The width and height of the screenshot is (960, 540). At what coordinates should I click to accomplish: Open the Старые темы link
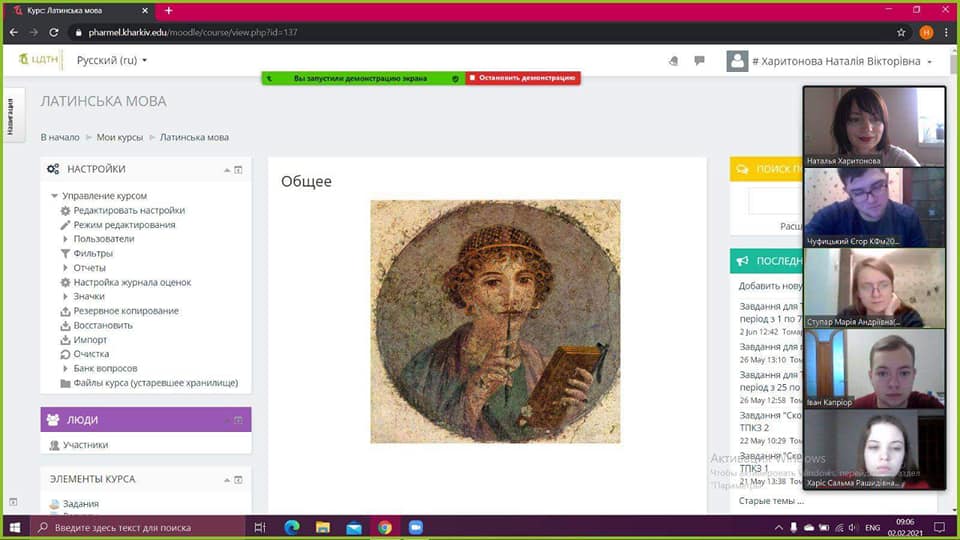tap(771, 501)
